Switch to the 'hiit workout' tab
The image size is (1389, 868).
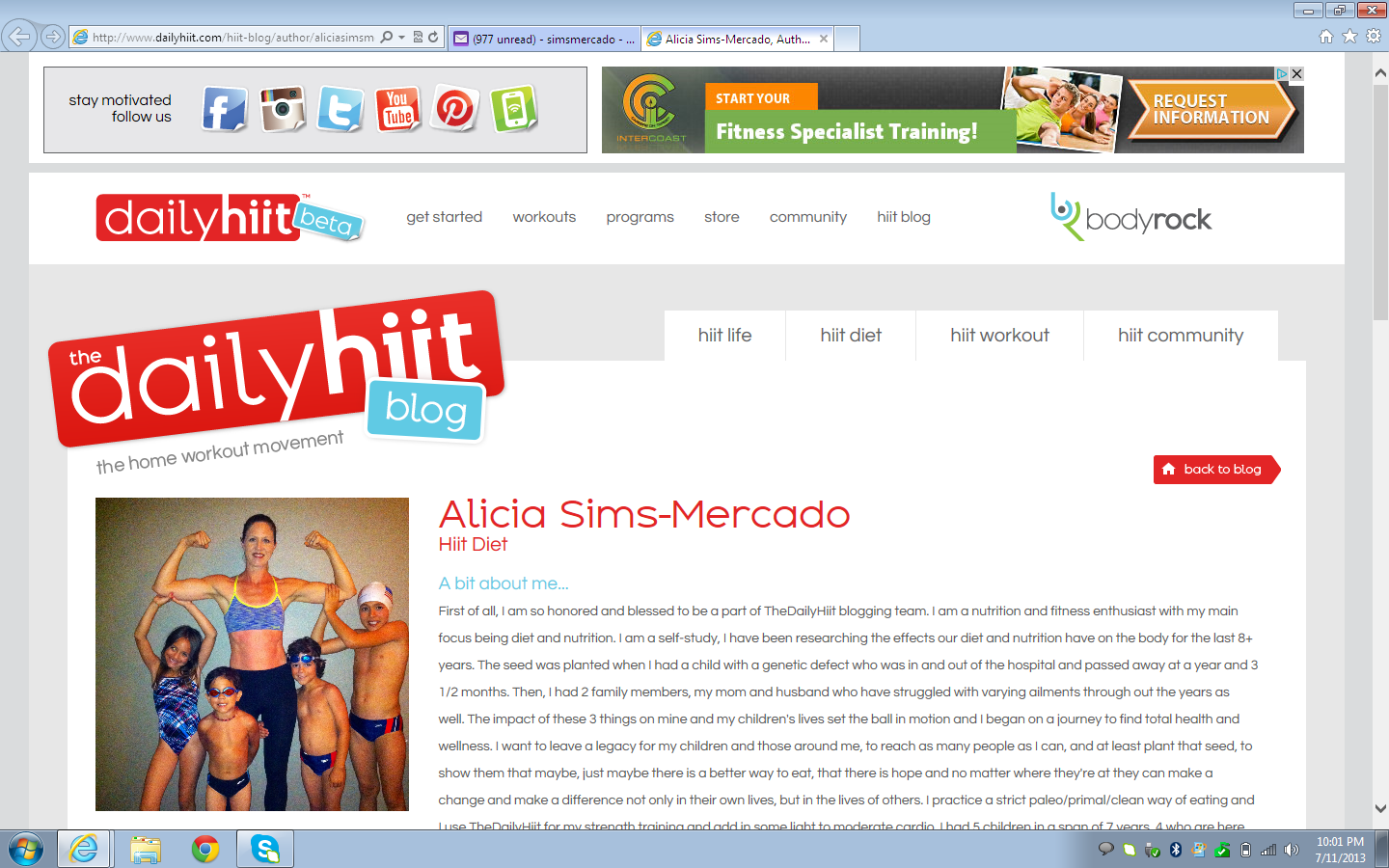pos(999,335)
